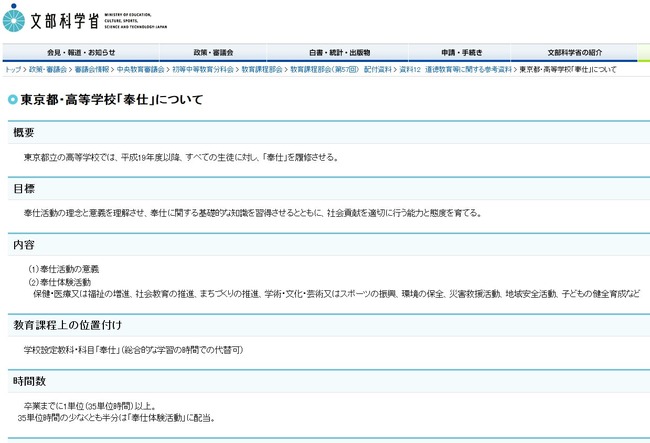Click the 概要 section heading

(24, 133)
